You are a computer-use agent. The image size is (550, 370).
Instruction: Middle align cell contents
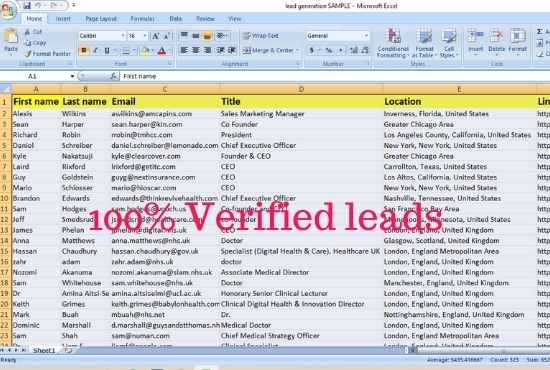pyautogui.click(x=196, y=35)
